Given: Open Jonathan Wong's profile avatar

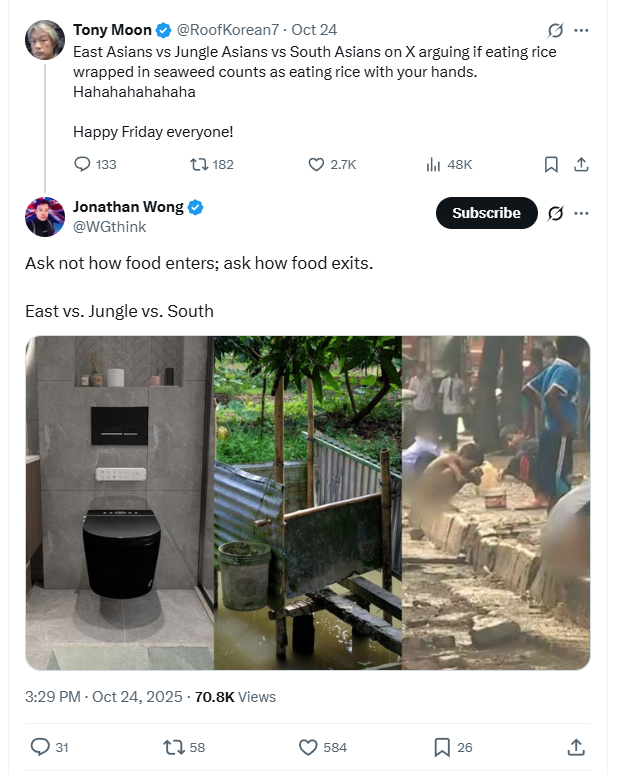Looking at the screenshot, I should point(45,217).
